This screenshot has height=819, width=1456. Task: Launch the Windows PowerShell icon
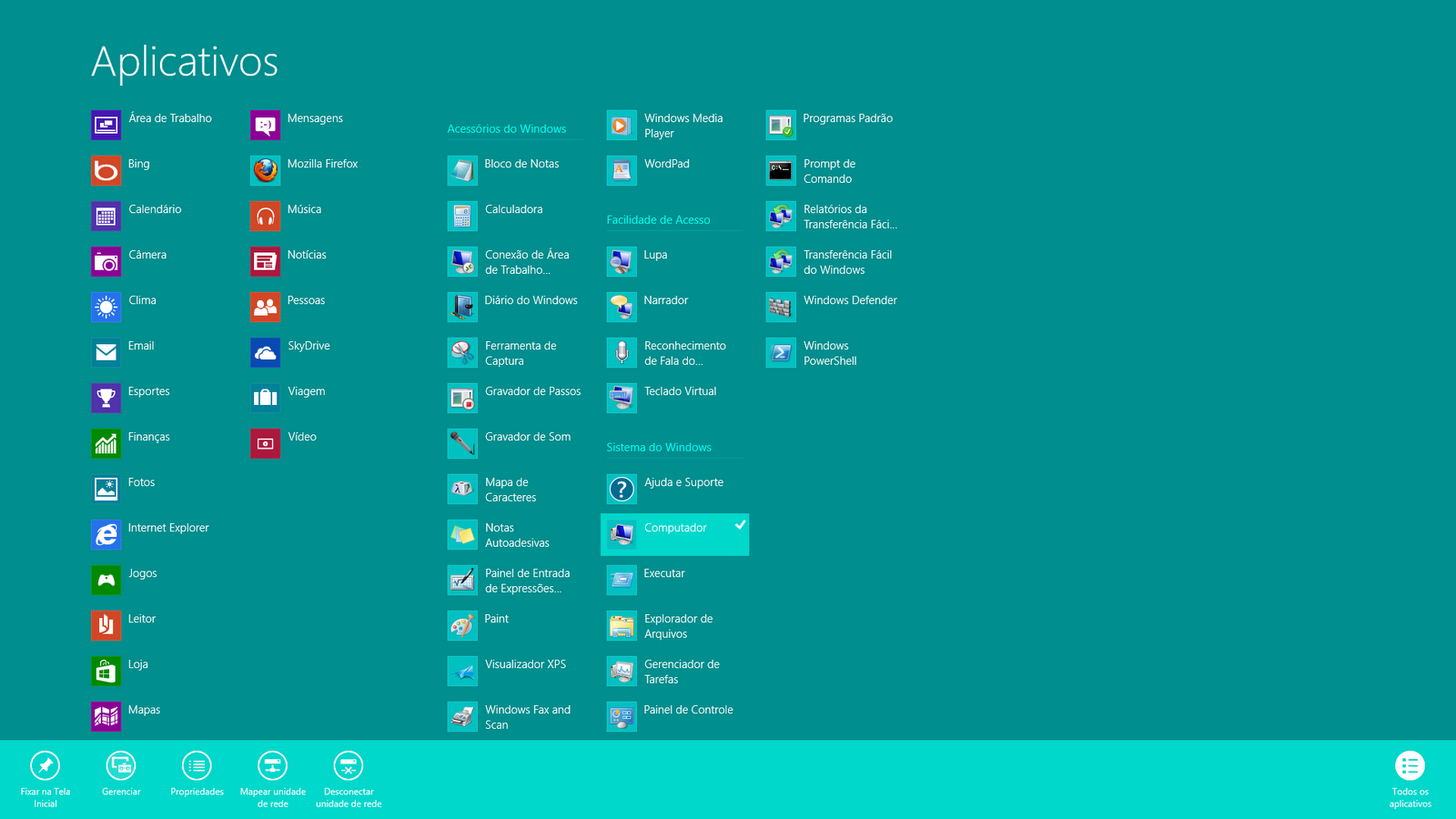click(x=781, y=352)
